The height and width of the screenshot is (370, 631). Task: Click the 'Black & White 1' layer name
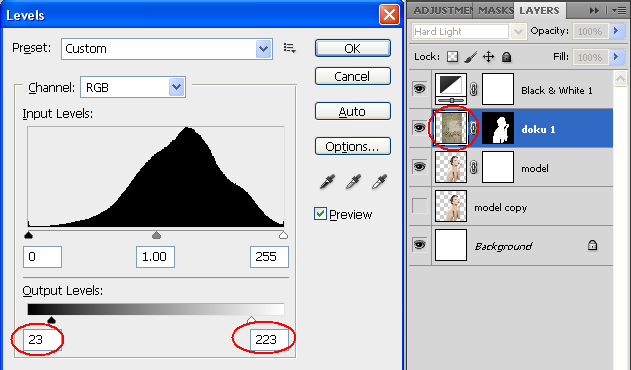557,91
